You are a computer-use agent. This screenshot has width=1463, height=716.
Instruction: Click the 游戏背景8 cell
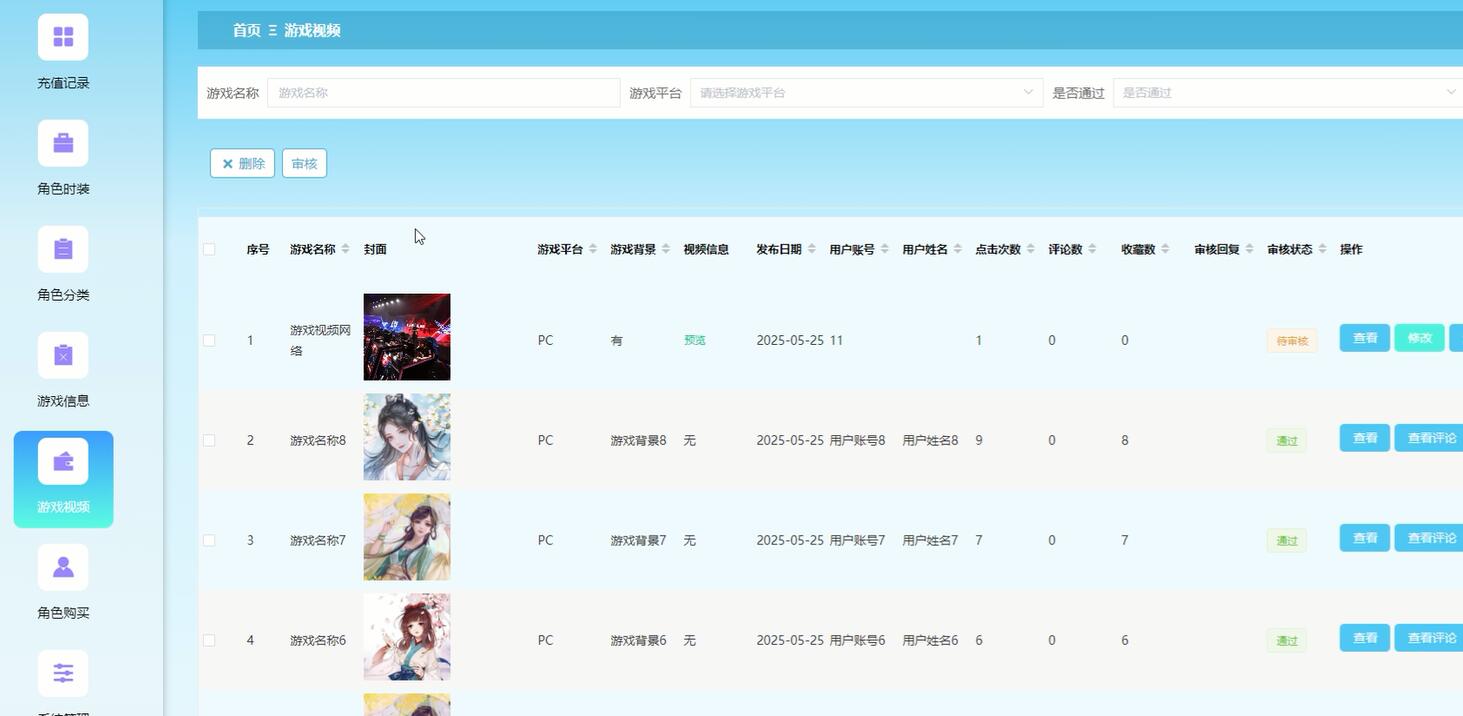[638, 440]
